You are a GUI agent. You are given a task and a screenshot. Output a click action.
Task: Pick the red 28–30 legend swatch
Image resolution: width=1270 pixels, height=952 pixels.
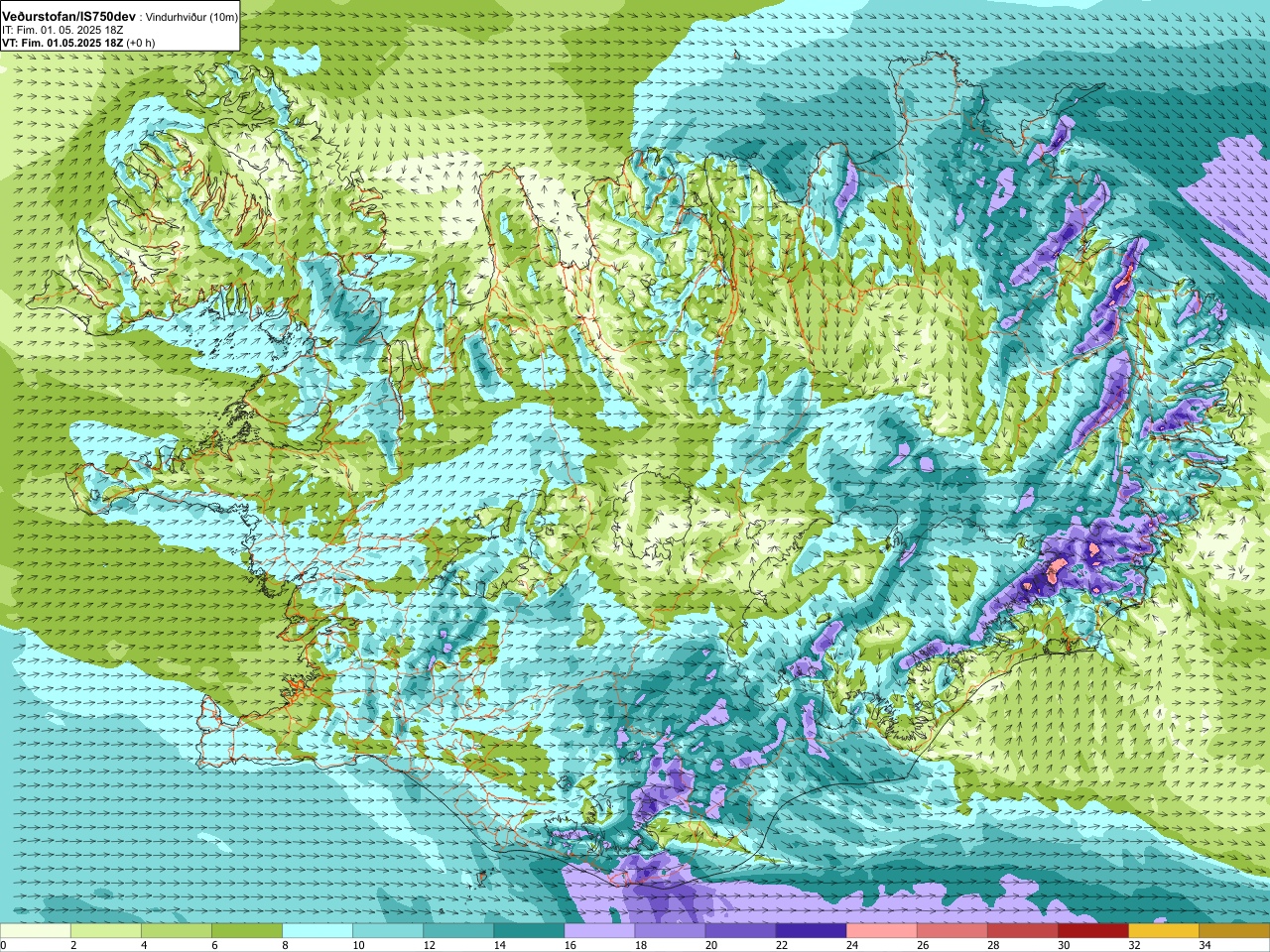(1022, 931)
